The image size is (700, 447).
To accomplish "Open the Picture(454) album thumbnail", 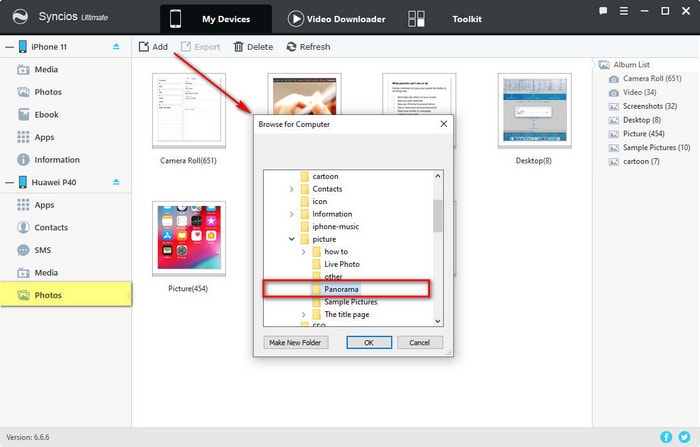I will tap(189, 238).
